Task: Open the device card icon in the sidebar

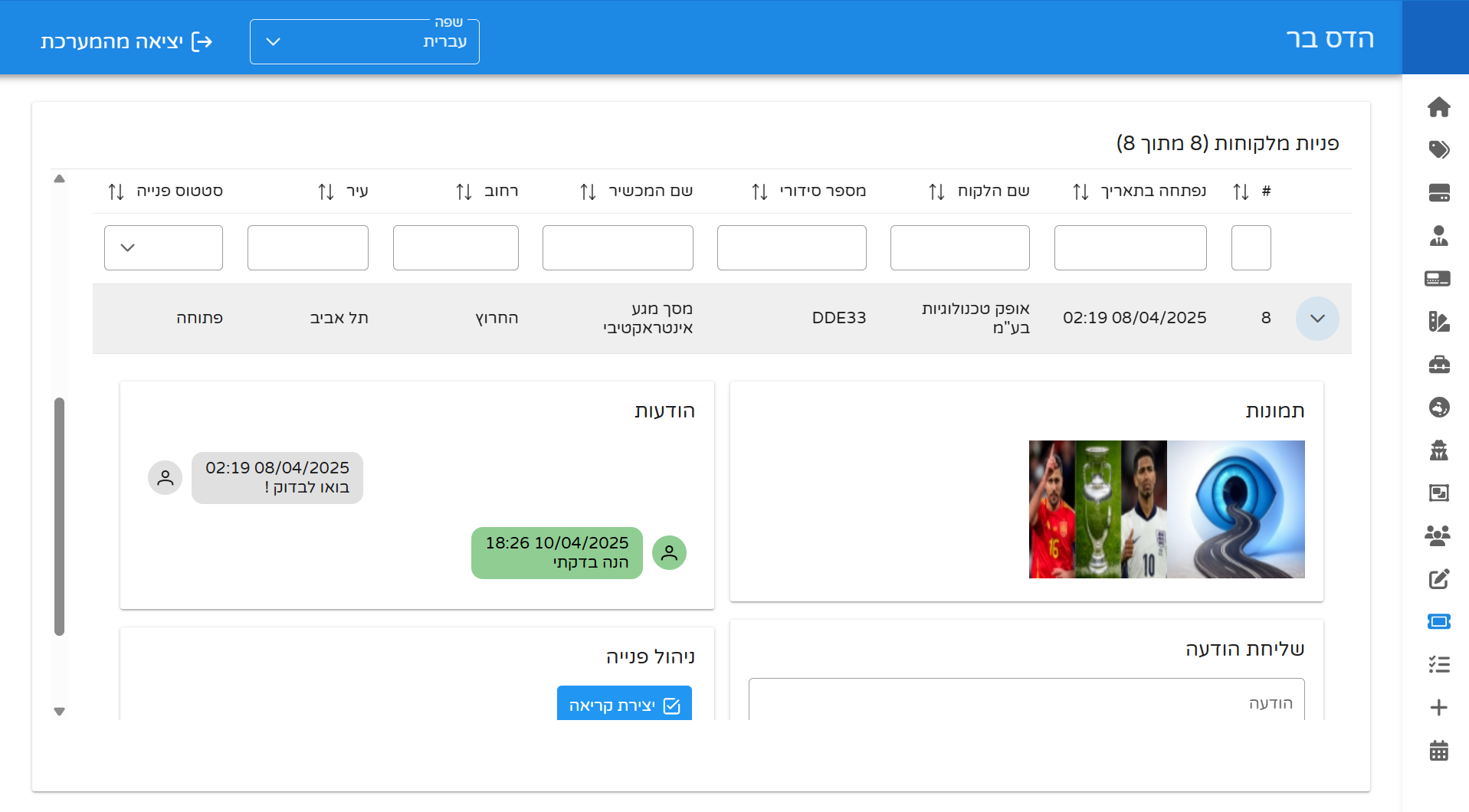Action: pos(1438,278)
